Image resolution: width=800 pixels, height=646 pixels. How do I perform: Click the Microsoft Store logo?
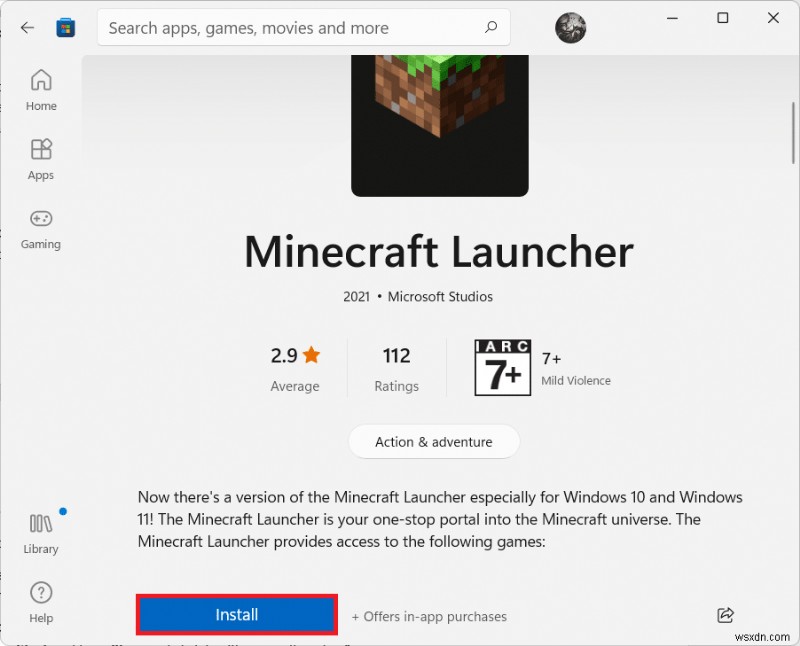[65, 27]
